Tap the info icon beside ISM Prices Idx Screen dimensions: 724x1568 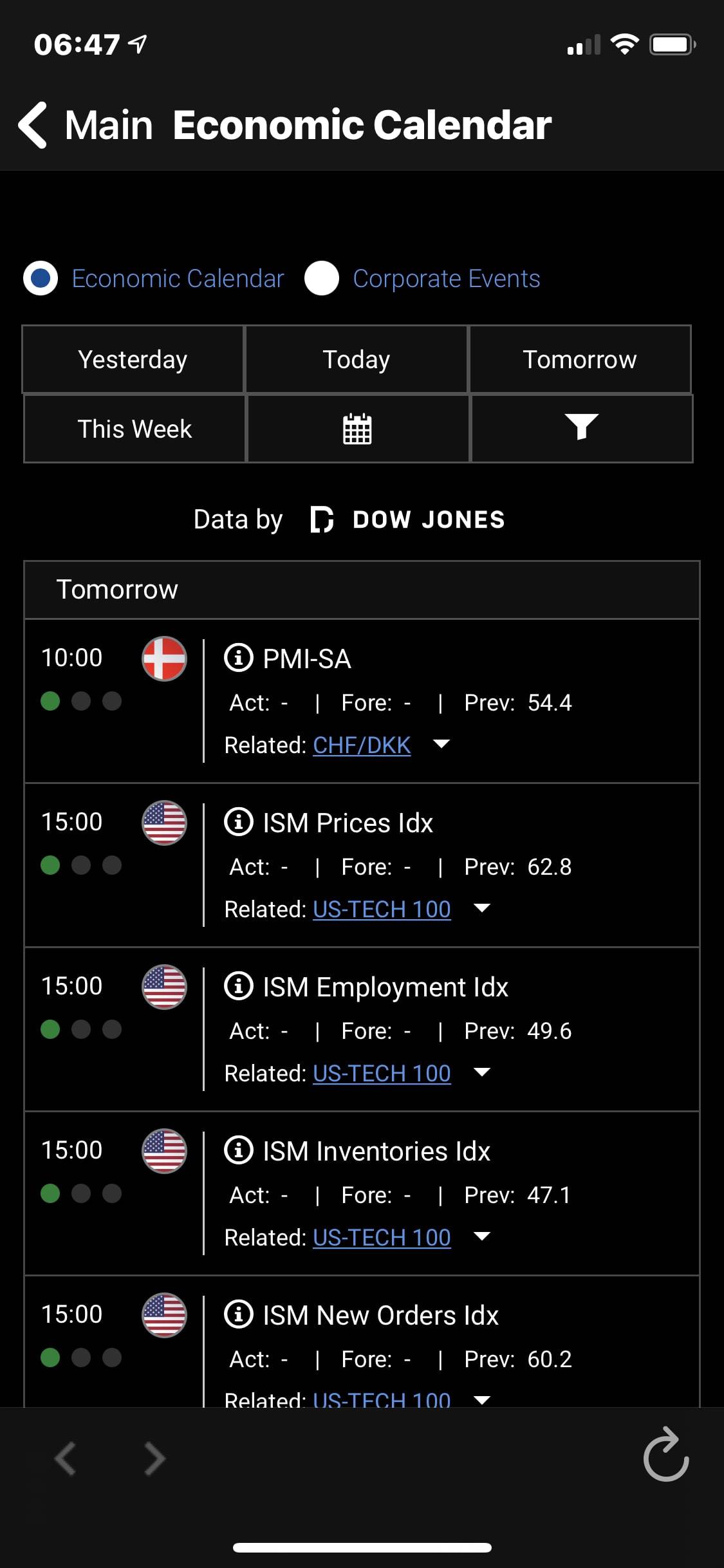[238, 822]
